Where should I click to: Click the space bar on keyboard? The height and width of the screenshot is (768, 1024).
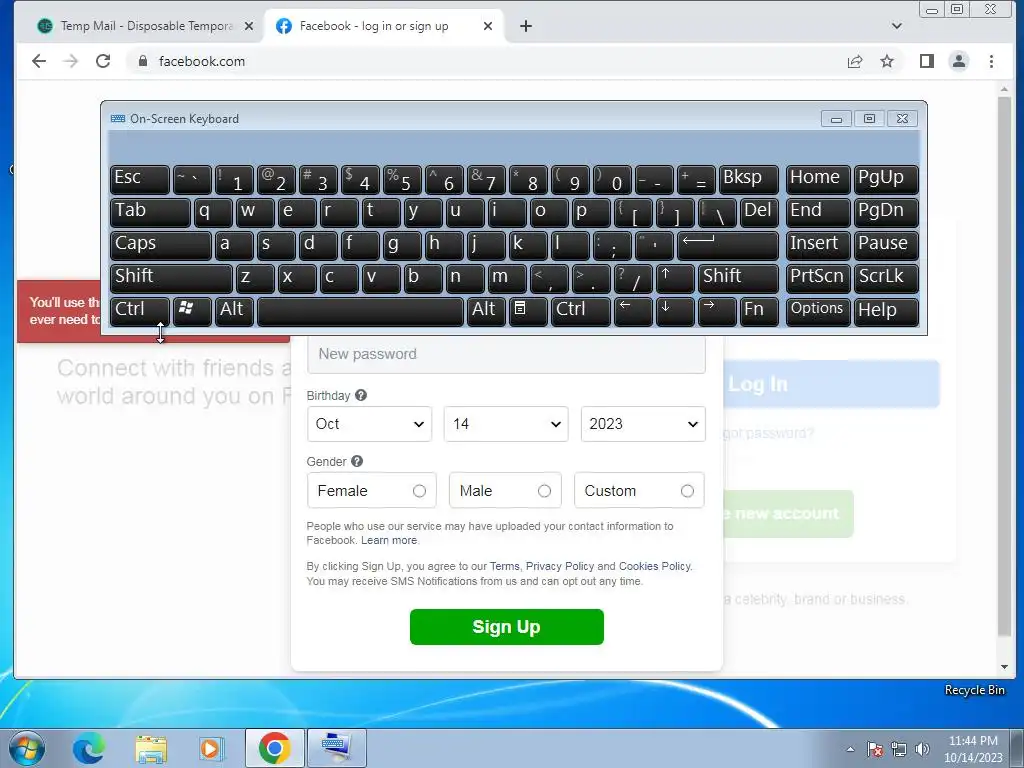point(360,311)
